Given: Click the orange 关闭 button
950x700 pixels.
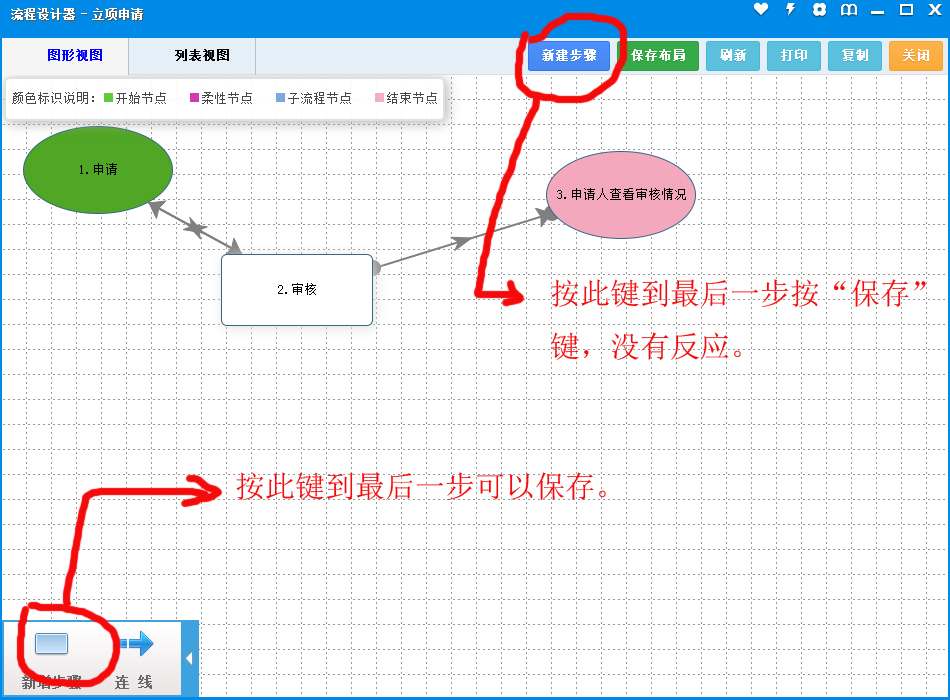Looking at the screenshot, I should tap(915, 56).
